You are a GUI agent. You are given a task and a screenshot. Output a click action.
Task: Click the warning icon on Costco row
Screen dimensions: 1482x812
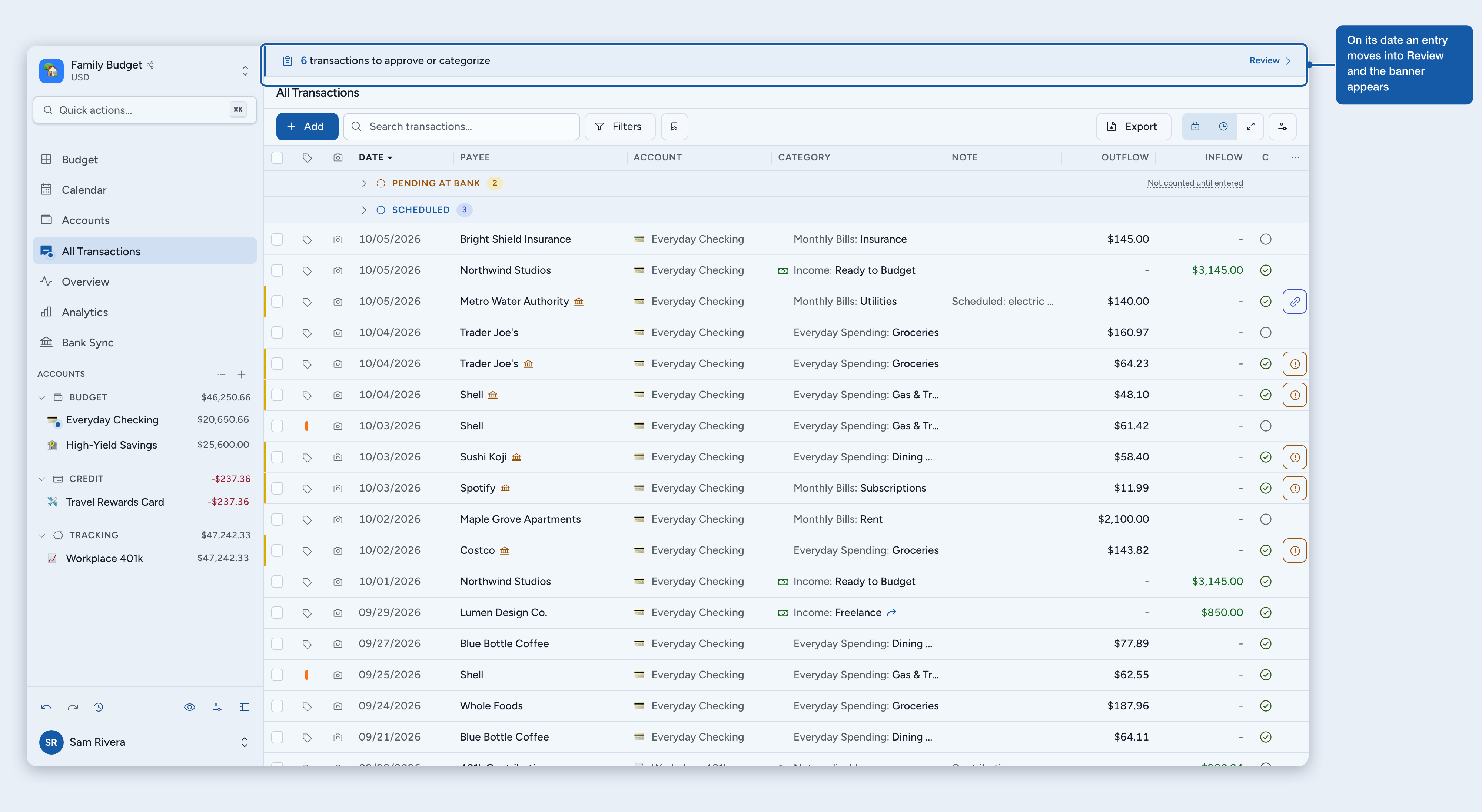point(1295,550)
